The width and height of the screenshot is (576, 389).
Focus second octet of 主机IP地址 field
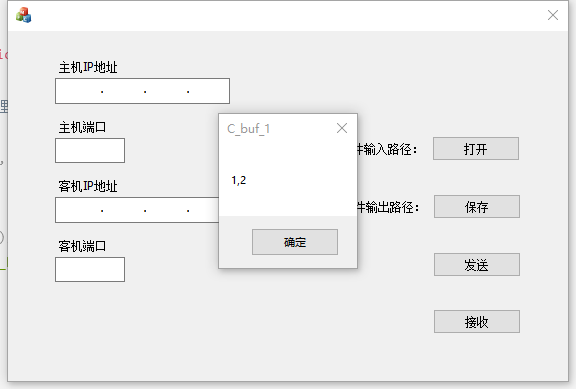pos(123,91)
